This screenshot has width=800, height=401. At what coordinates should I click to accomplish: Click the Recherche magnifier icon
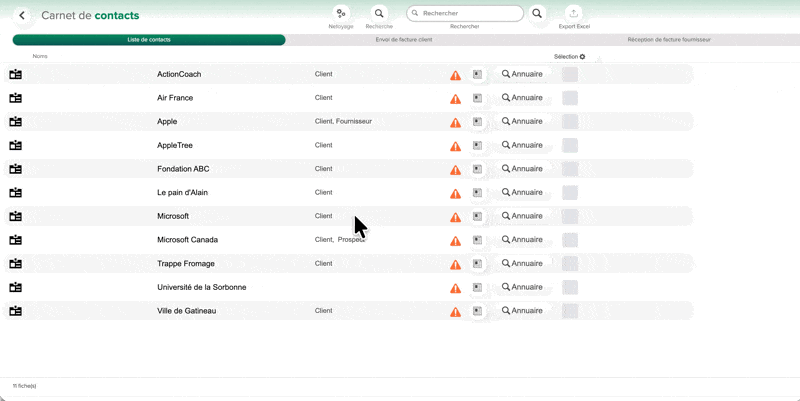[379, 14]
